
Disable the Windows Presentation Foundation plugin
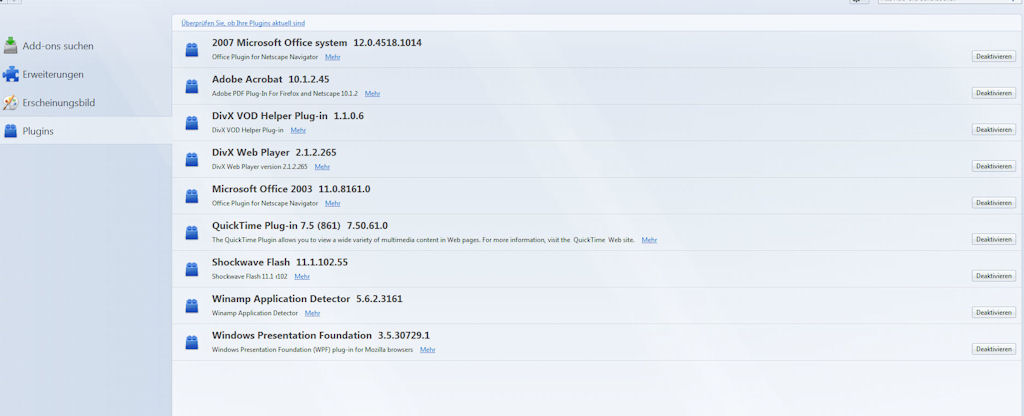tap(993, 349)
